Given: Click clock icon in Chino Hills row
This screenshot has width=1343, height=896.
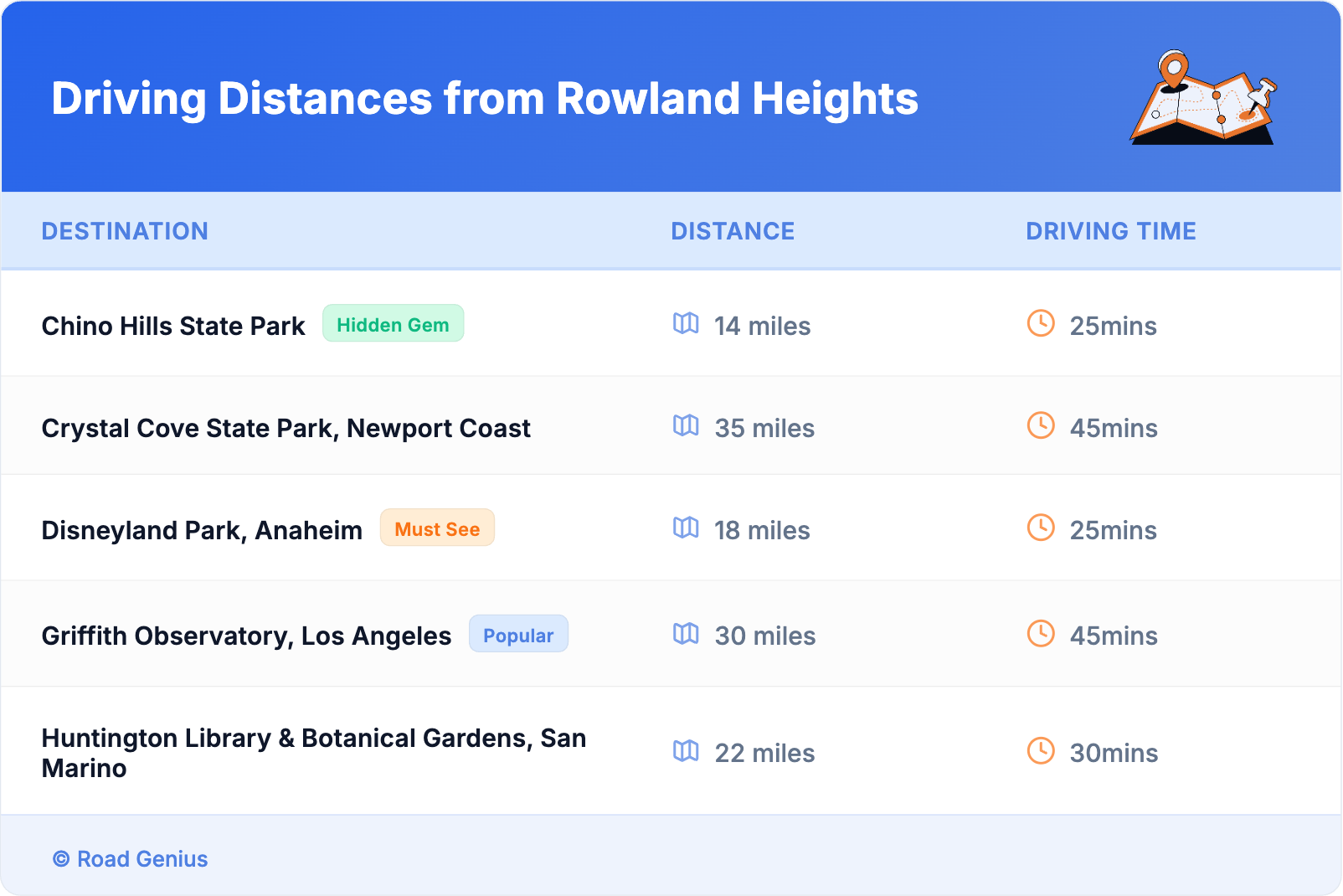Looking at the screenshot, I should click(x=1041, y=323).
